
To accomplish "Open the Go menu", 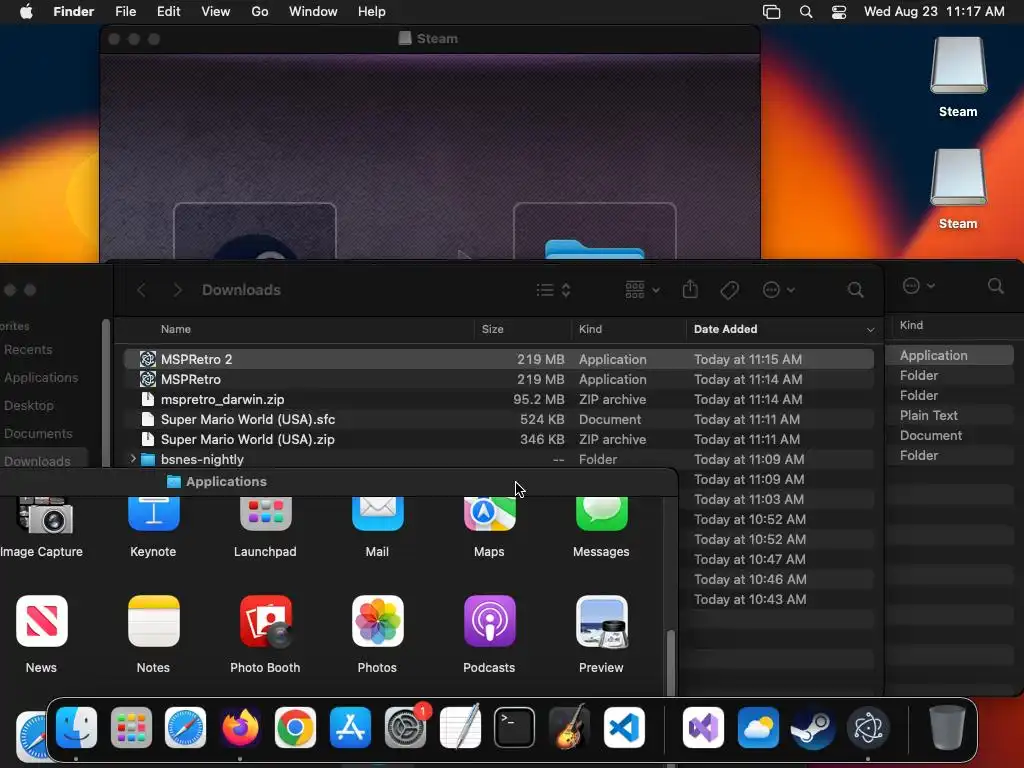I will [x=260, y=12].
